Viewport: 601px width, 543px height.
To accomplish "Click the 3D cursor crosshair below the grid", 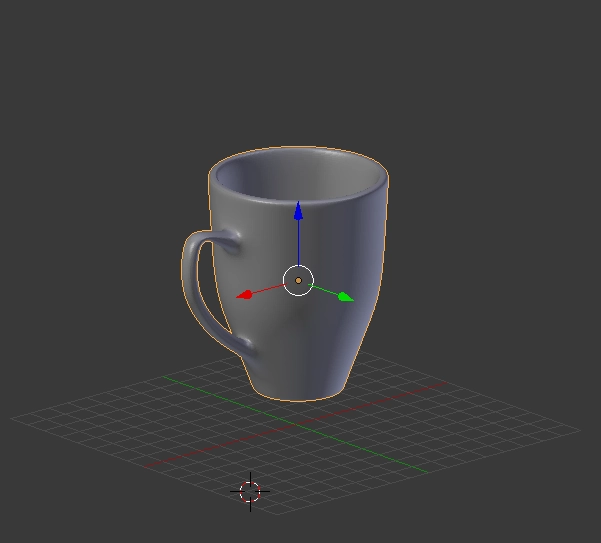I will coord(250,491).
